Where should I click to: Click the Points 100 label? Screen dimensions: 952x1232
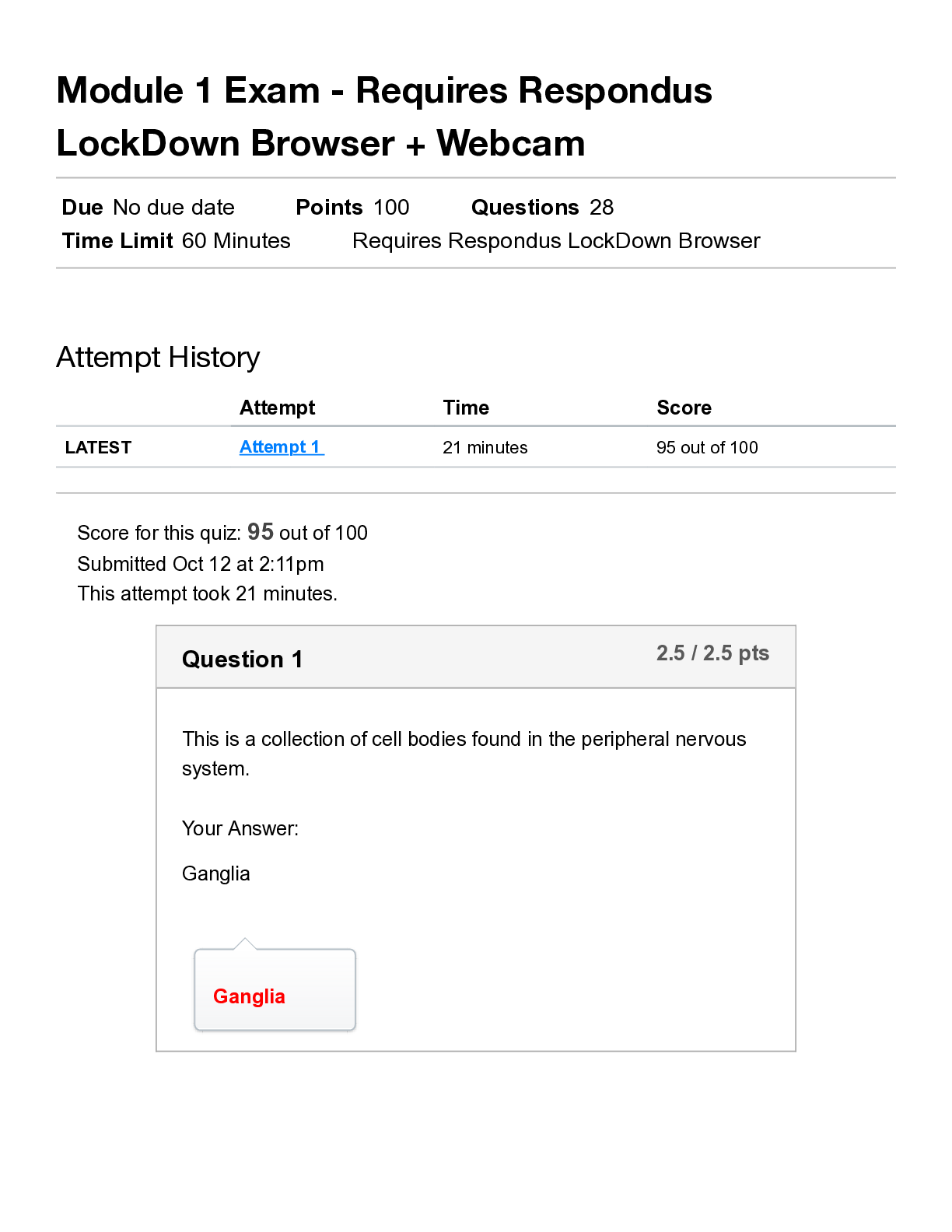(352, 208)
